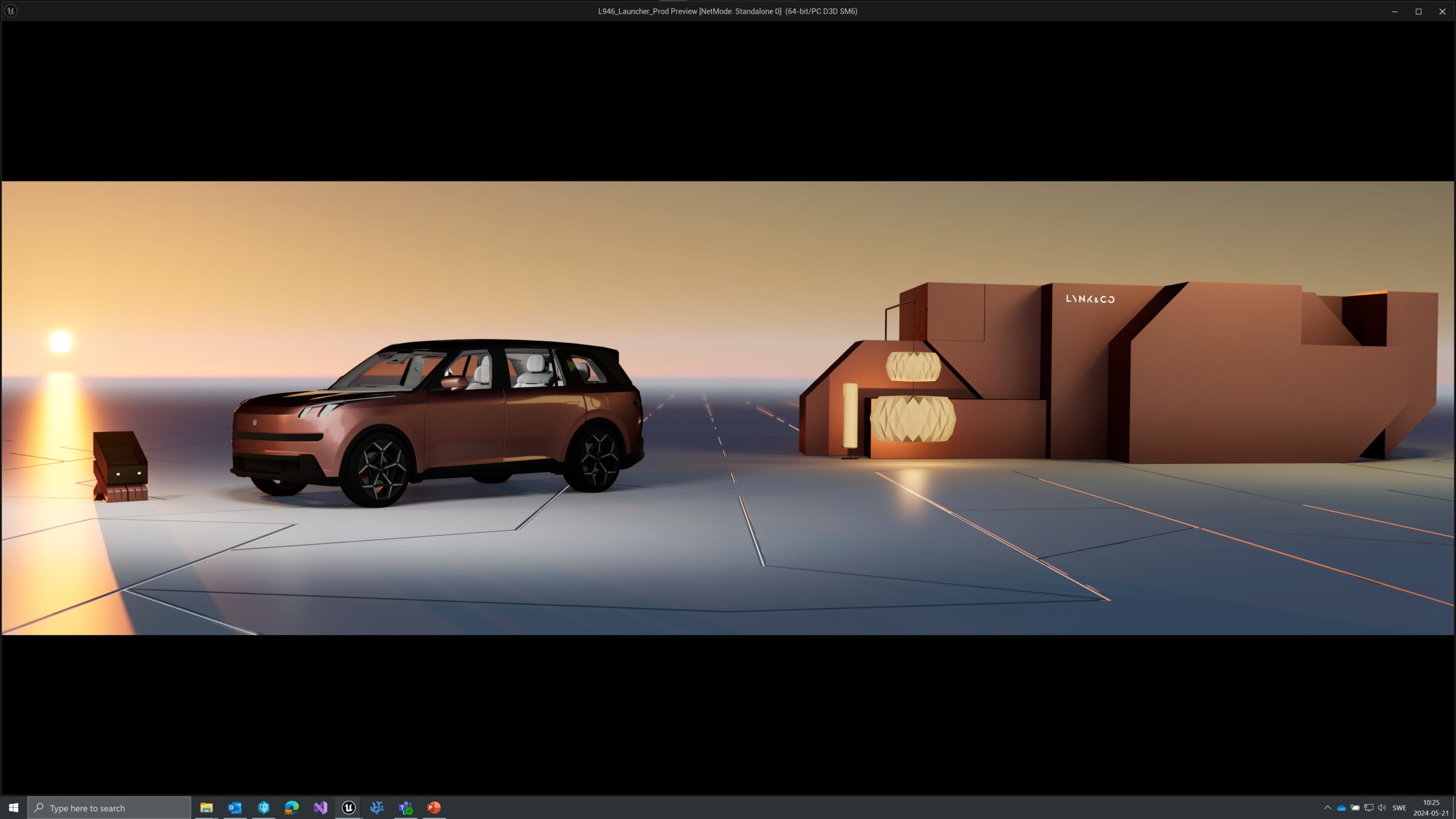Open PowerPoint from the taskbar

coord(434,807)
